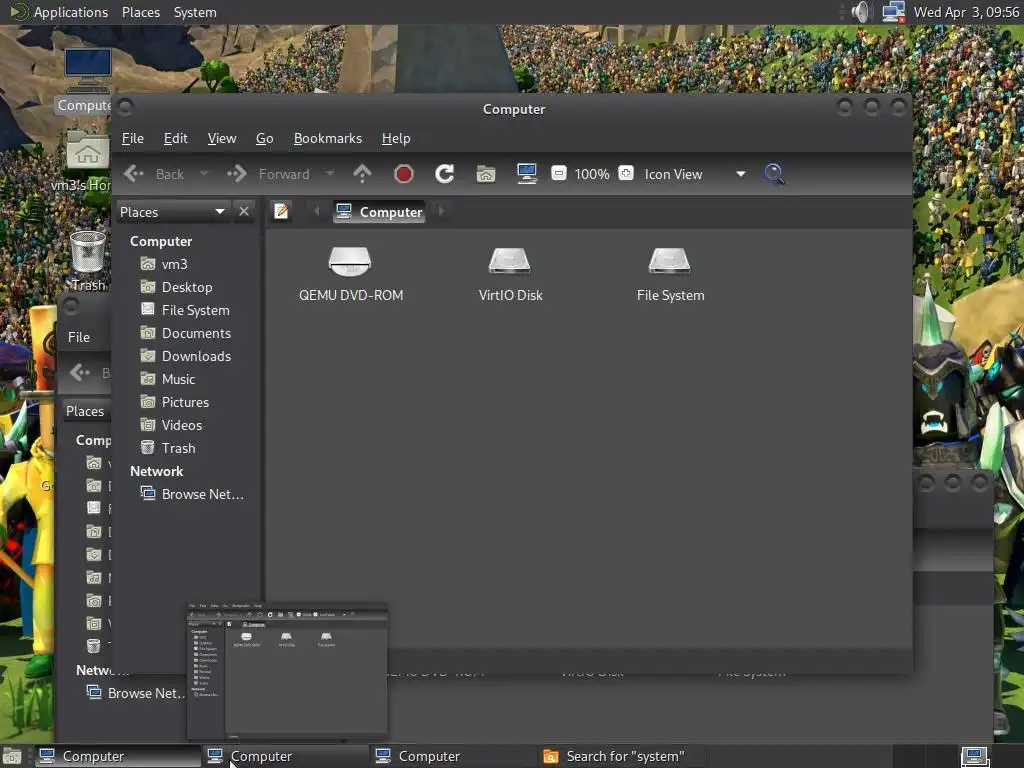Open the File menu
Viewport: 1024px width, 768px height.
pos(133,138)
